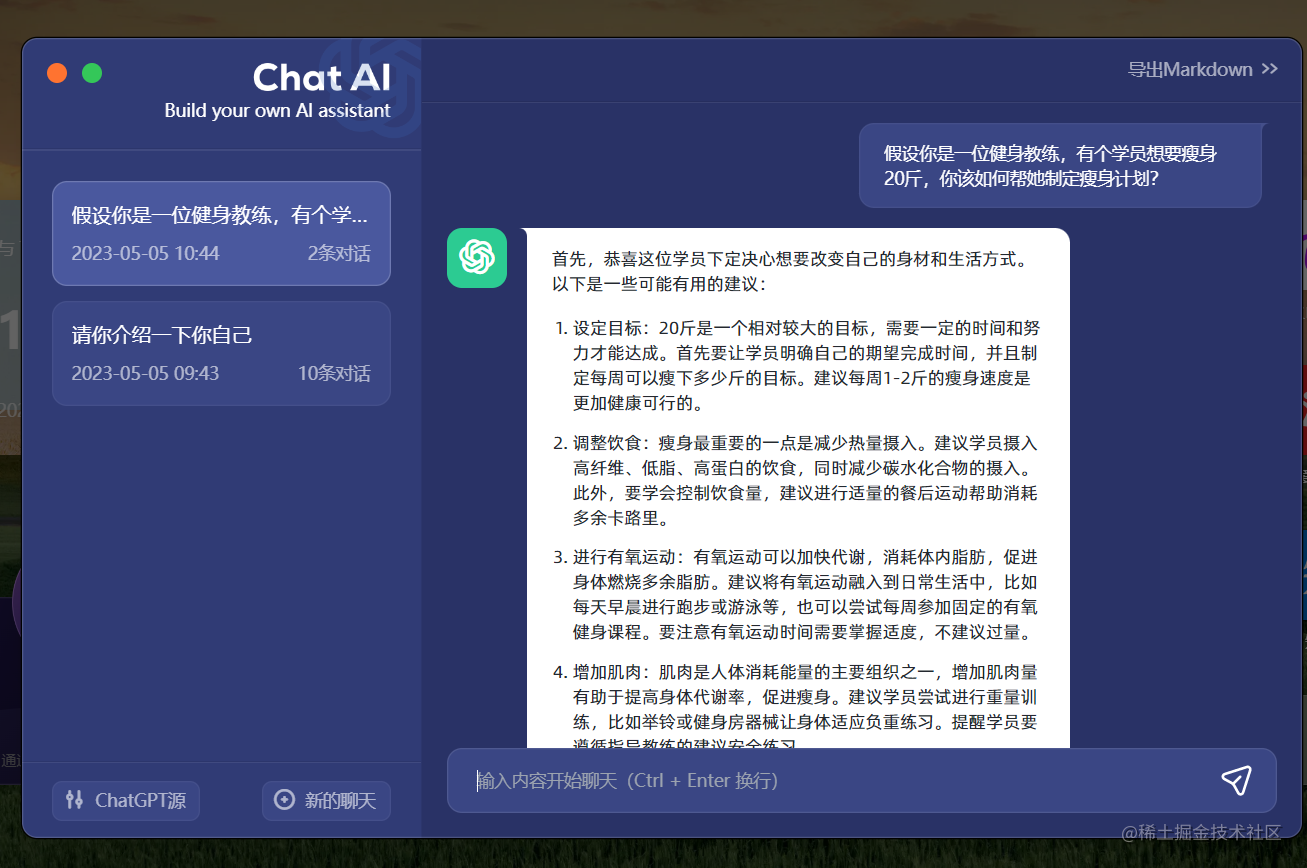Start a 新的聊天 conversation
The height and width of the screenshot is (868, 1307).
[326, 801]
